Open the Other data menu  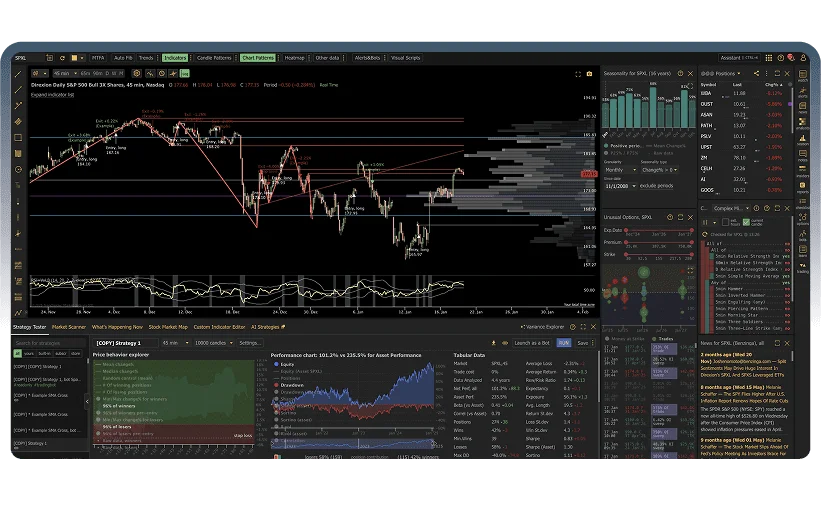tap(327, 58)
